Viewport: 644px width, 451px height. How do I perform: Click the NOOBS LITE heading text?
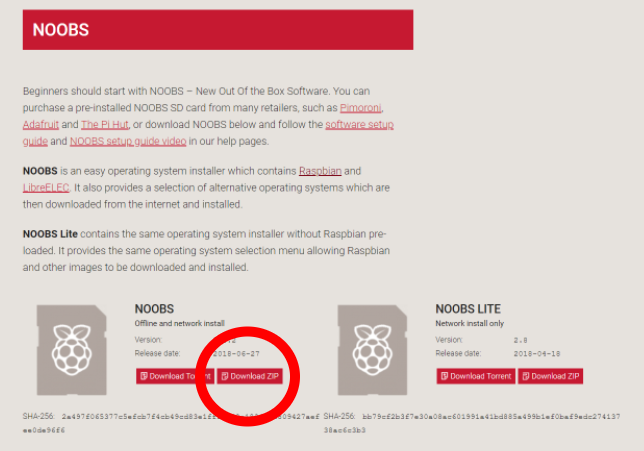click(468, 309)
